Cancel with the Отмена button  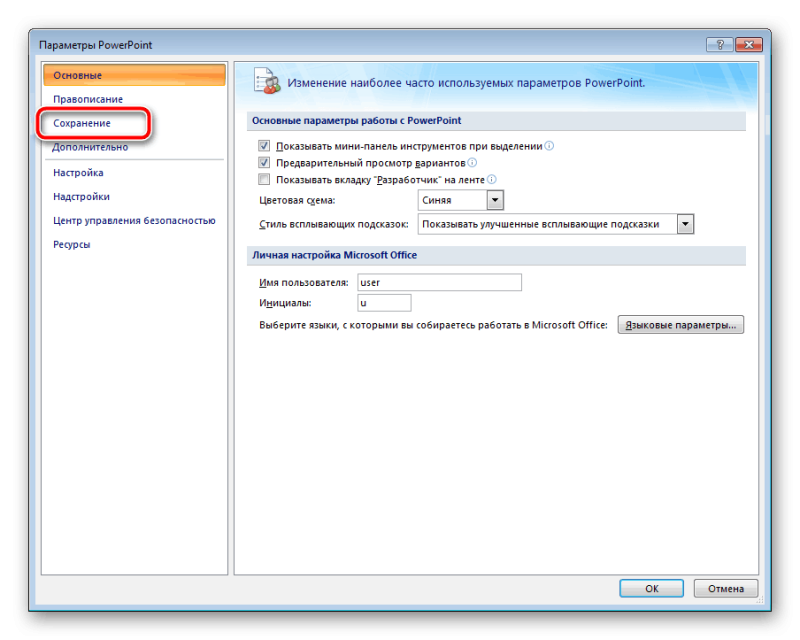(x=726, y=588)
